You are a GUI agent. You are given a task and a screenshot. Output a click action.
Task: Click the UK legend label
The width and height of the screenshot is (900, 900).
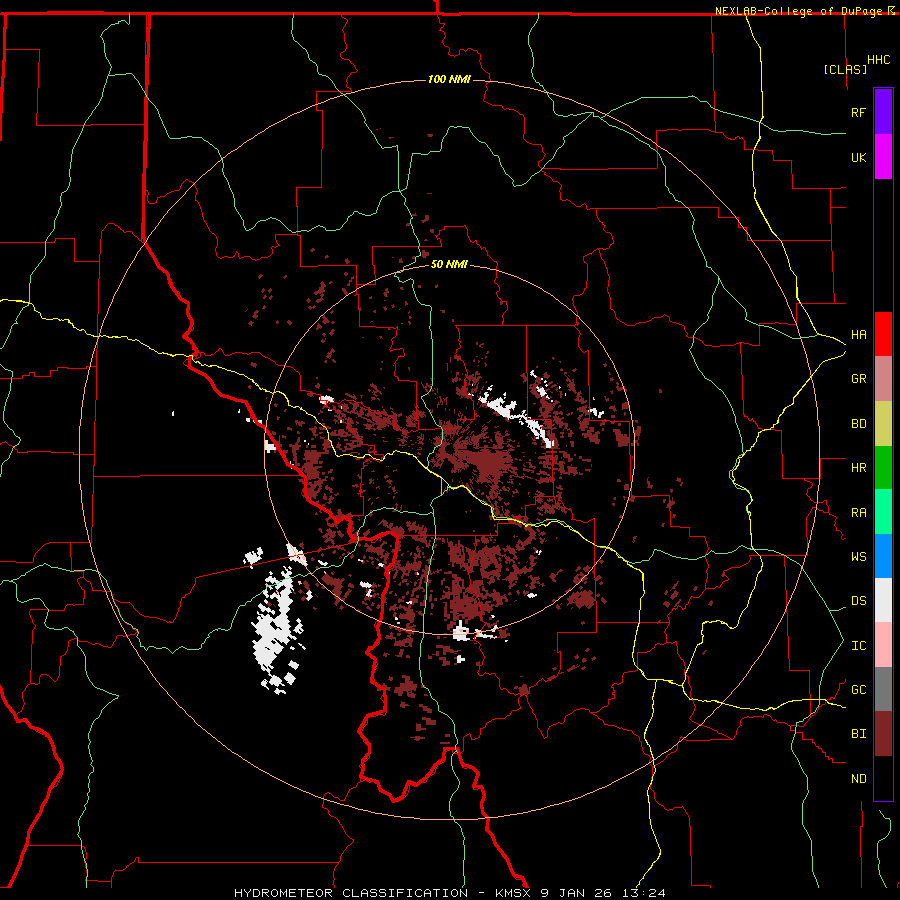coord(858,158)
